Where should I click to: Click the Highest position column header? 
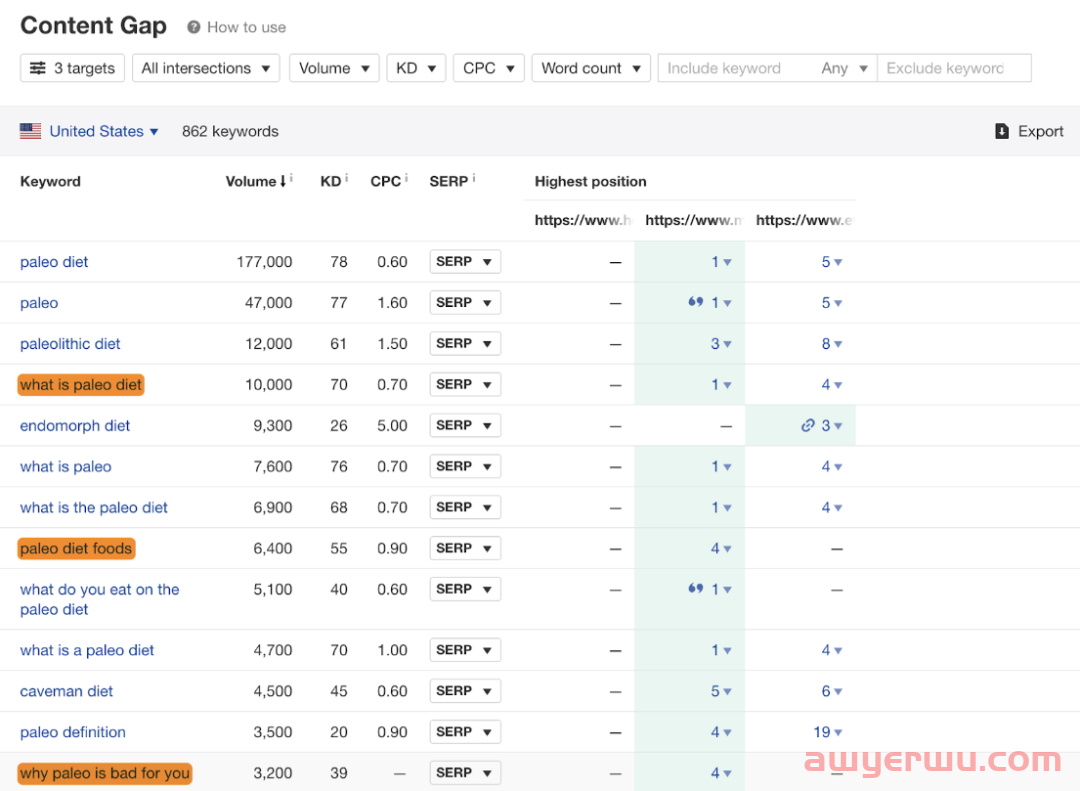point(590,181)
